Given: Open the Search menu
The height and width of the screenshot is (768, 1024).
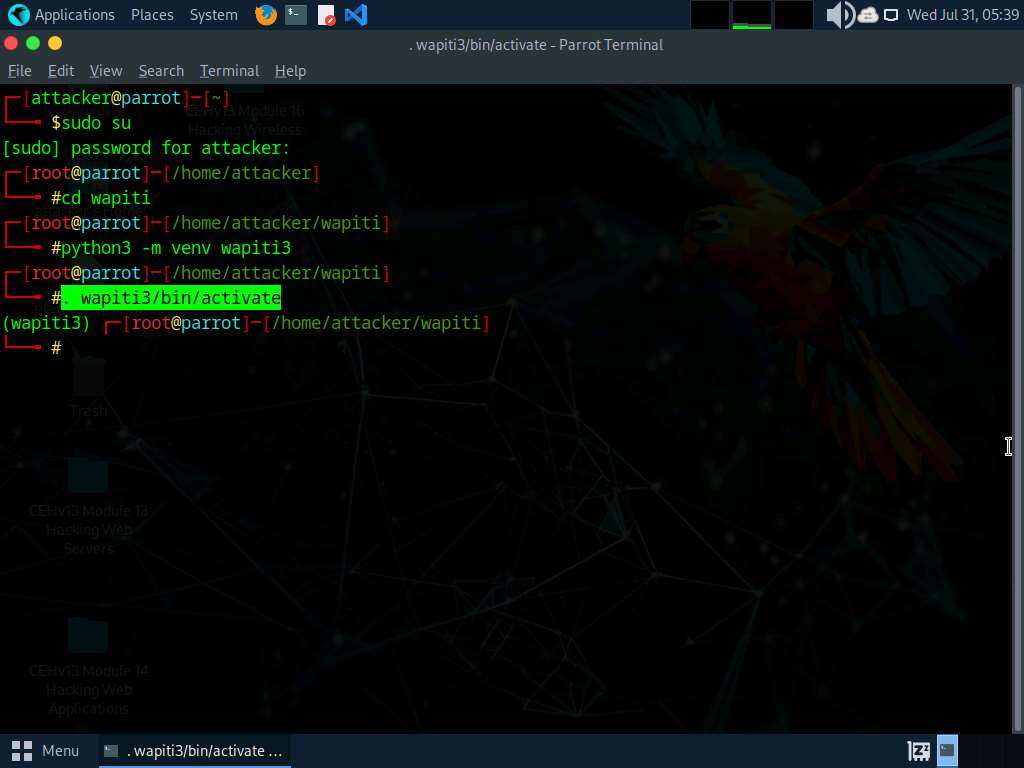Looking at the screenshot, I should coord(161,71).
